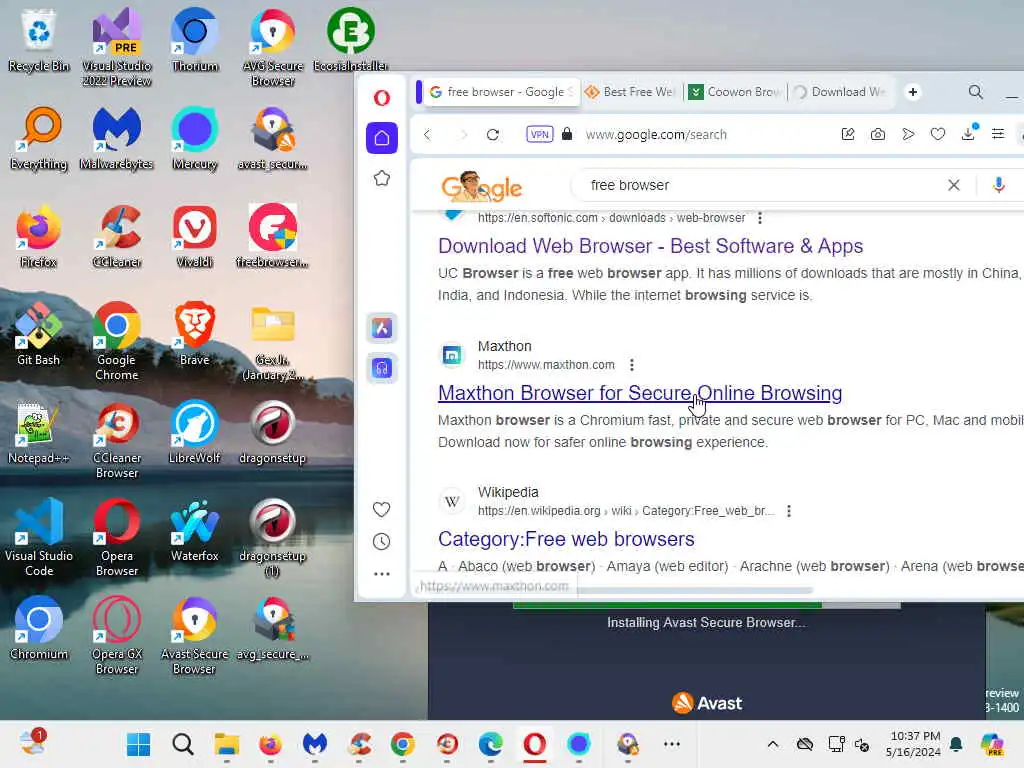This screenshot has width=1024, height=768.
Task: Open the weather widget on the taskbar
Action: 33,743
